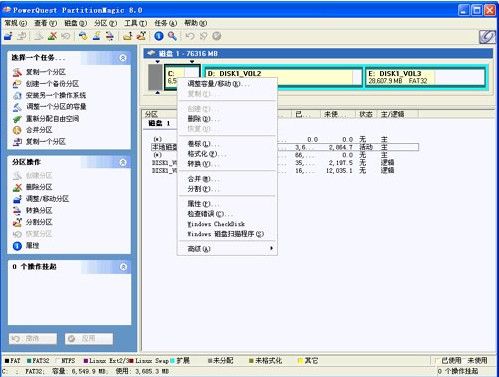
Task: Click the magnifier search icon in toolbar
Action: click(x=172, y=36)
